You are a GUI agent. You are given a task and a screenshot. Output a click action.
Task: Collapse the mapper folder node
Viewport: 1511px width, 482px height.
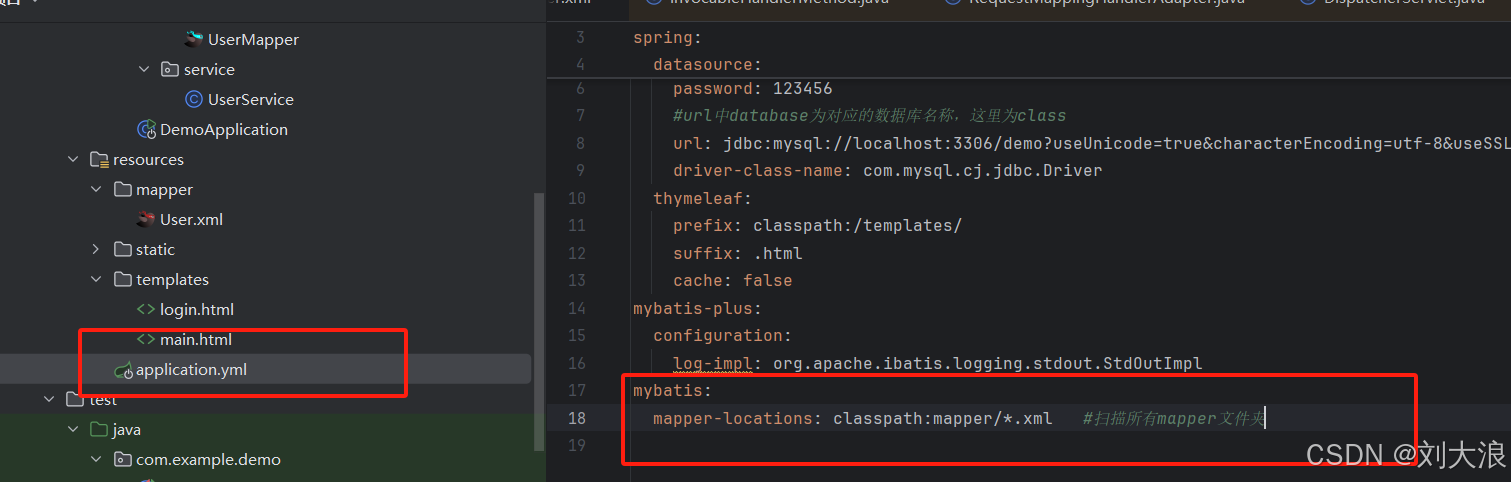[96, 189]
